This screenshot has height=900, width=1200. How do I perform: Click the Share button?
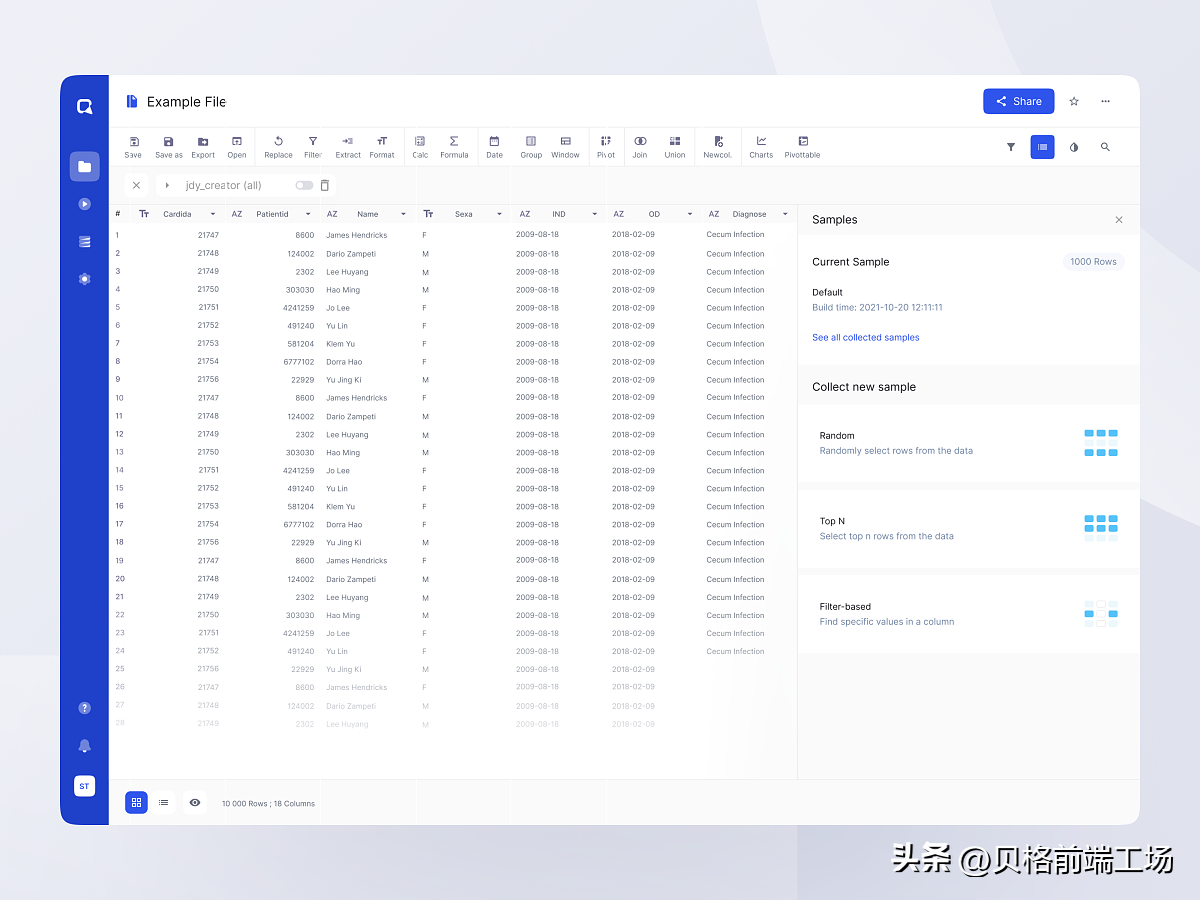(1019, 101)
